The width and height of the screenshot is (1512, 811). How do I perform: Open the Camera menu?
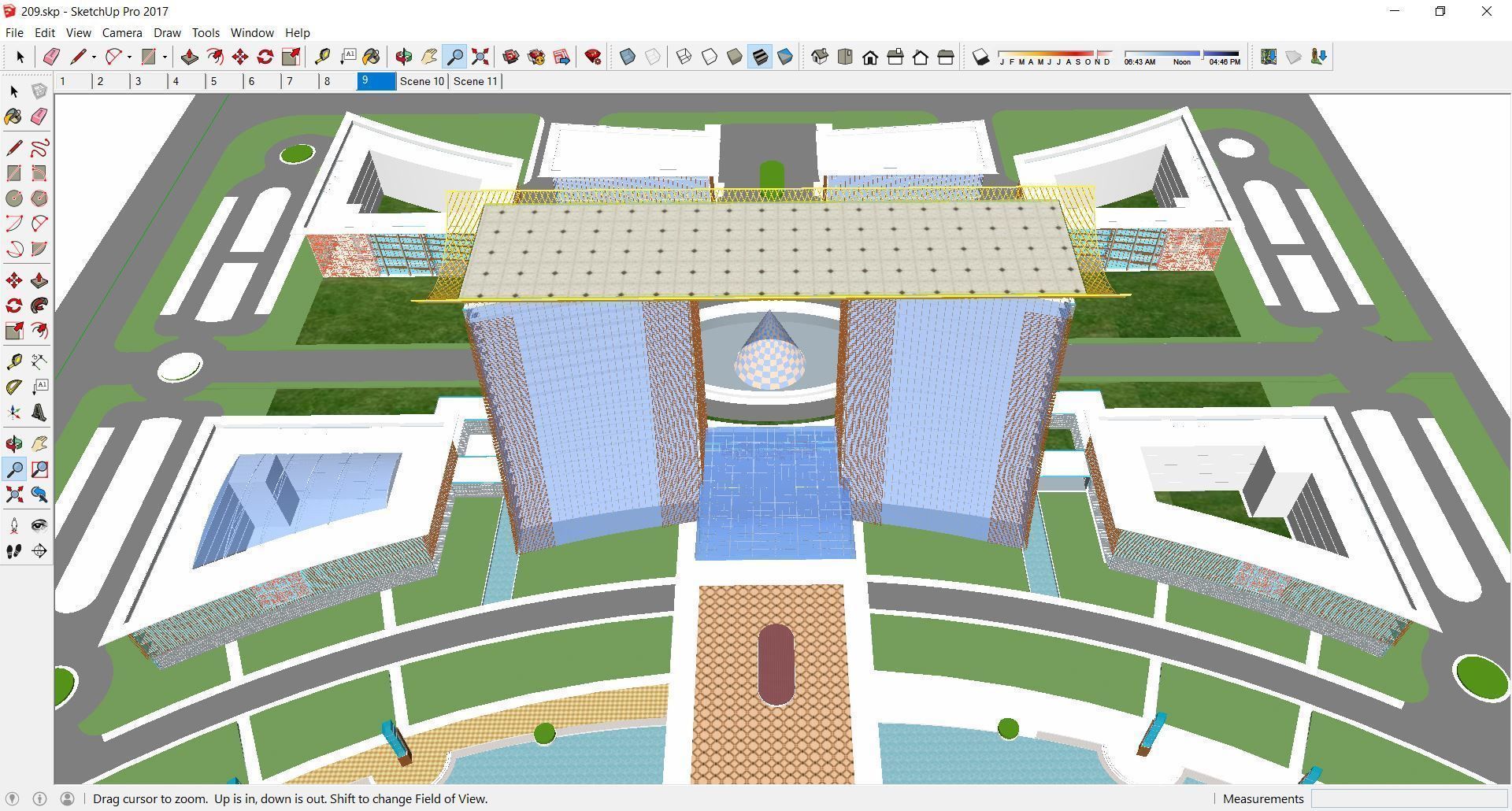click(x=122, y=33)
